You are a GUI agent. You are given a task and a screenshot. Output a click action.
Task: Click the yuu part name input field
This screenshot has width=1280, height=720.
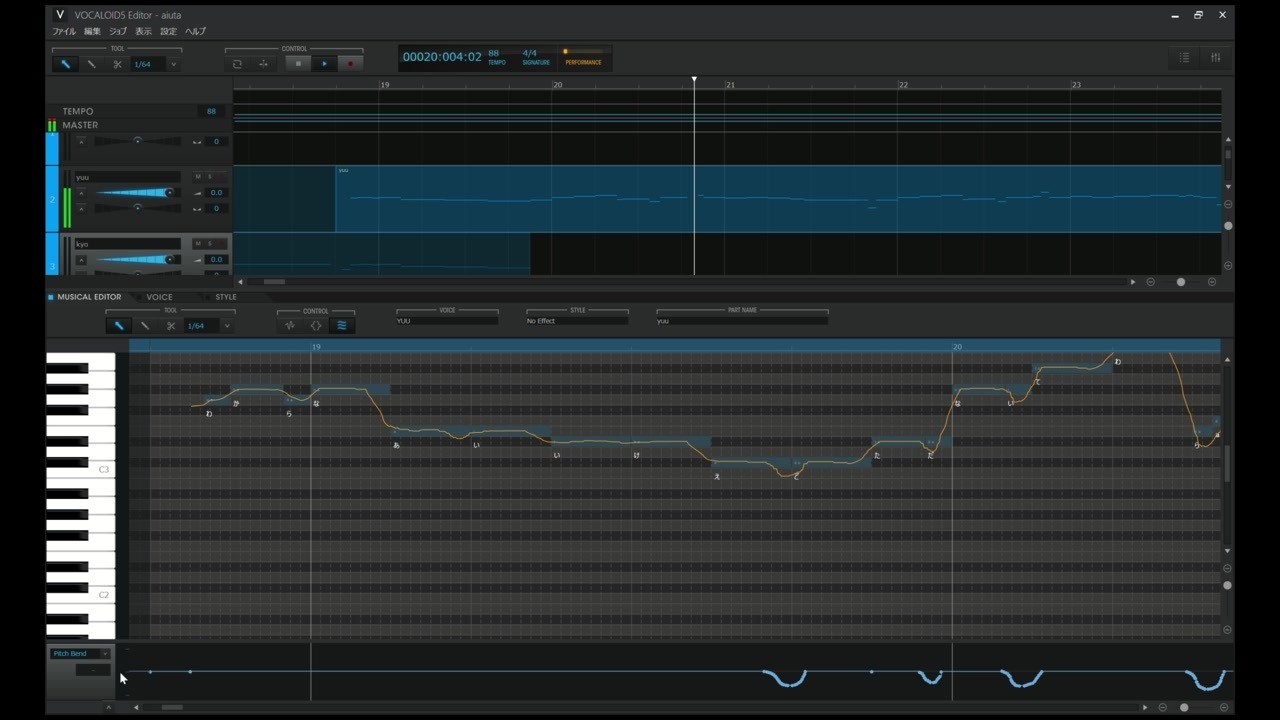tap(742, 321)
